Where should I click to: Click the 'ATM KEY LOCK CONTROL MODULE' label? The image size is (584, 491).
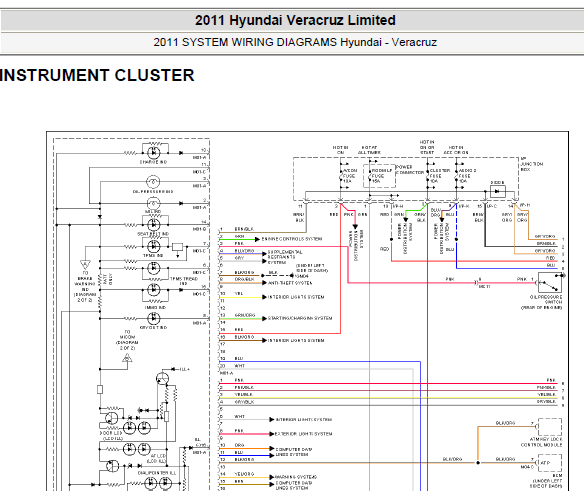point(541,442)
